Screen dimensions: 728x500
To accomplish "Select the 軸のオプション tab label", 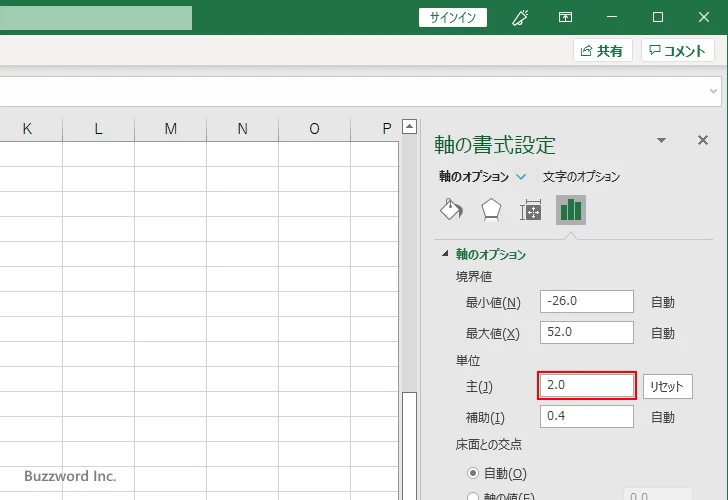I will coord(474,177).
